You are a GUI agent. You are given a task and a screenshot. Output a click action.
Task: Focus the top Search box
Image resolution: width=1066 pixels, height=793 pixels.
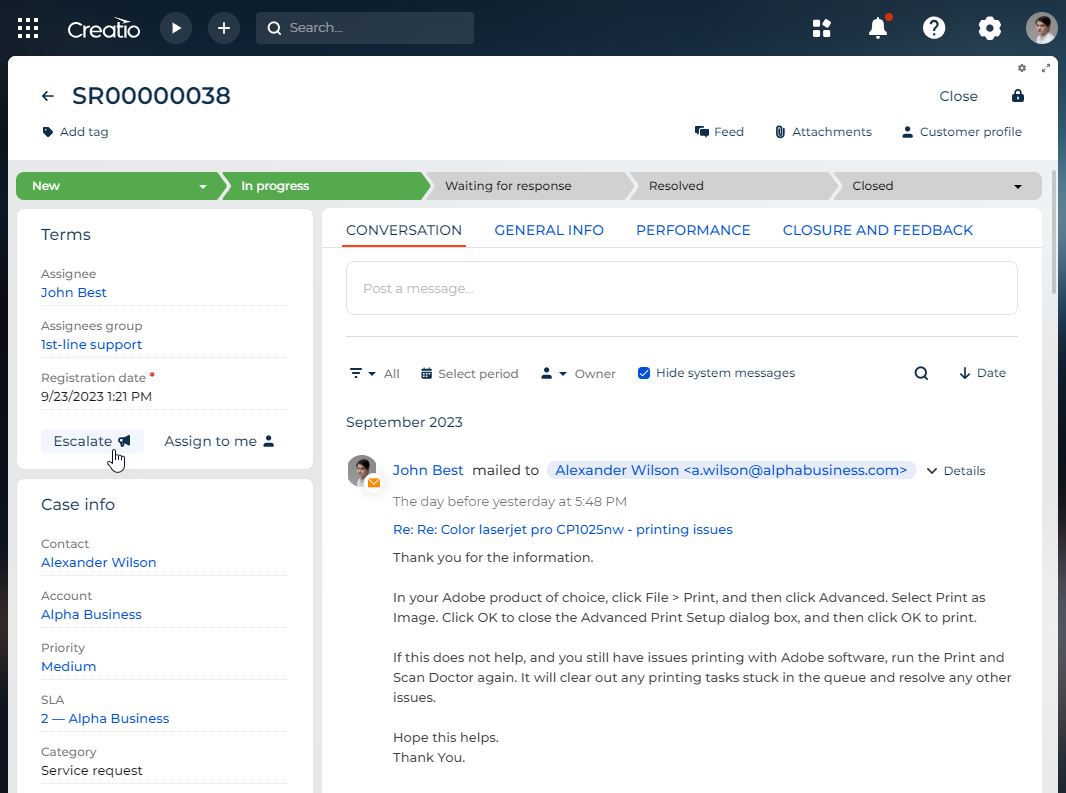click(364, 28)
